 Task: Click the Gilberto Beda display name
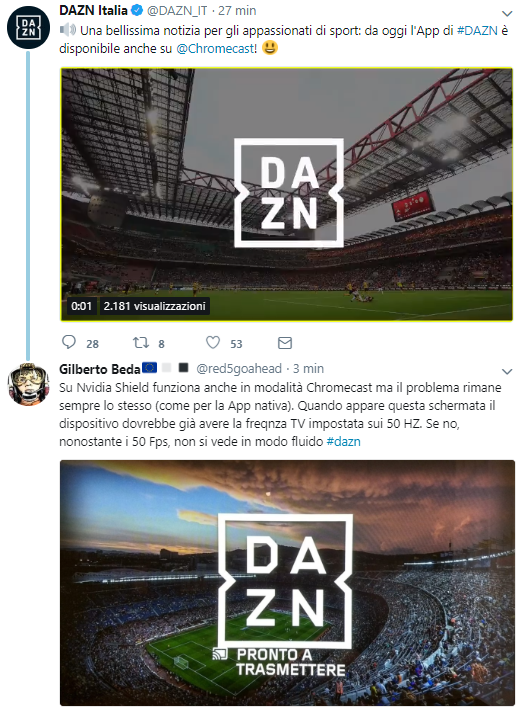[x=100, y=369]
